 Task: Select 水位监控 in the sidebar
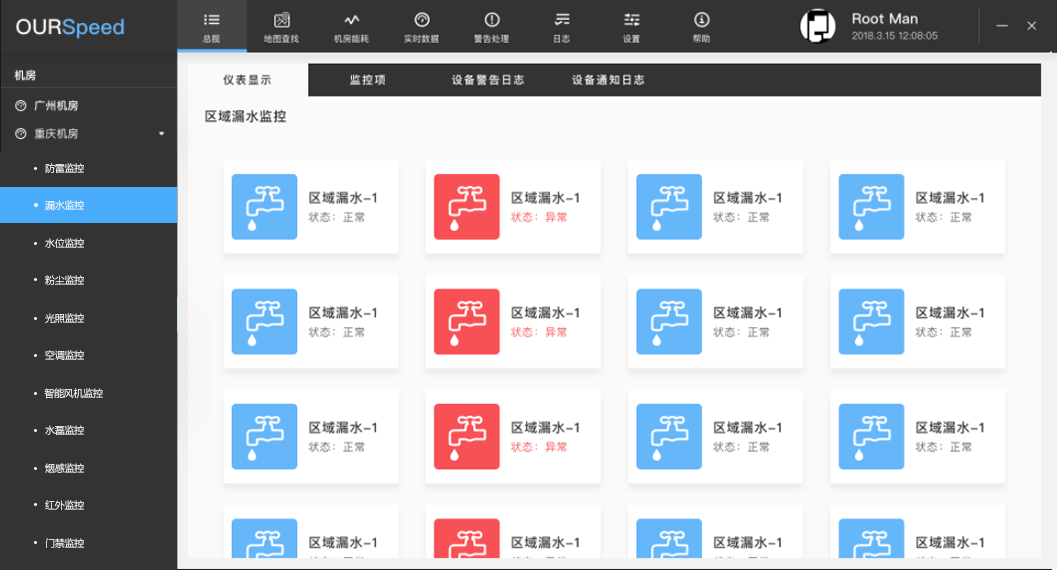pos(64,243)
